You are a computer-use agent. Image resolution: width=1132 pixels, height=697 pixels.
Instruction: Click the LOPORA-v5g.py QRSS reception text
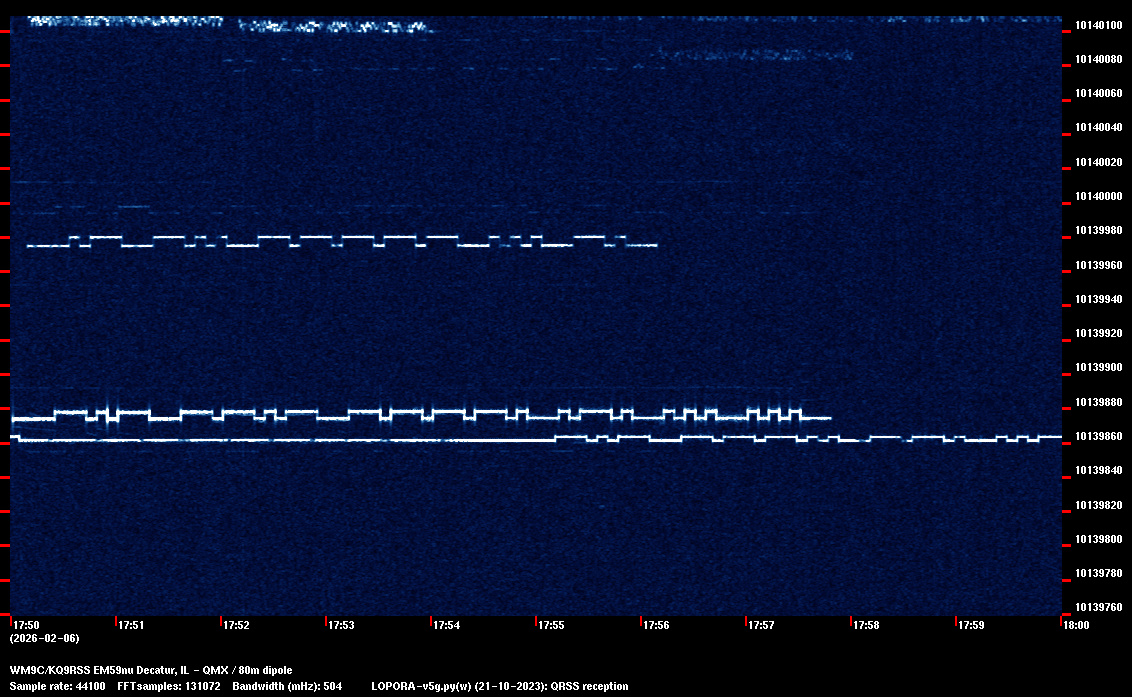coord(499,686)
